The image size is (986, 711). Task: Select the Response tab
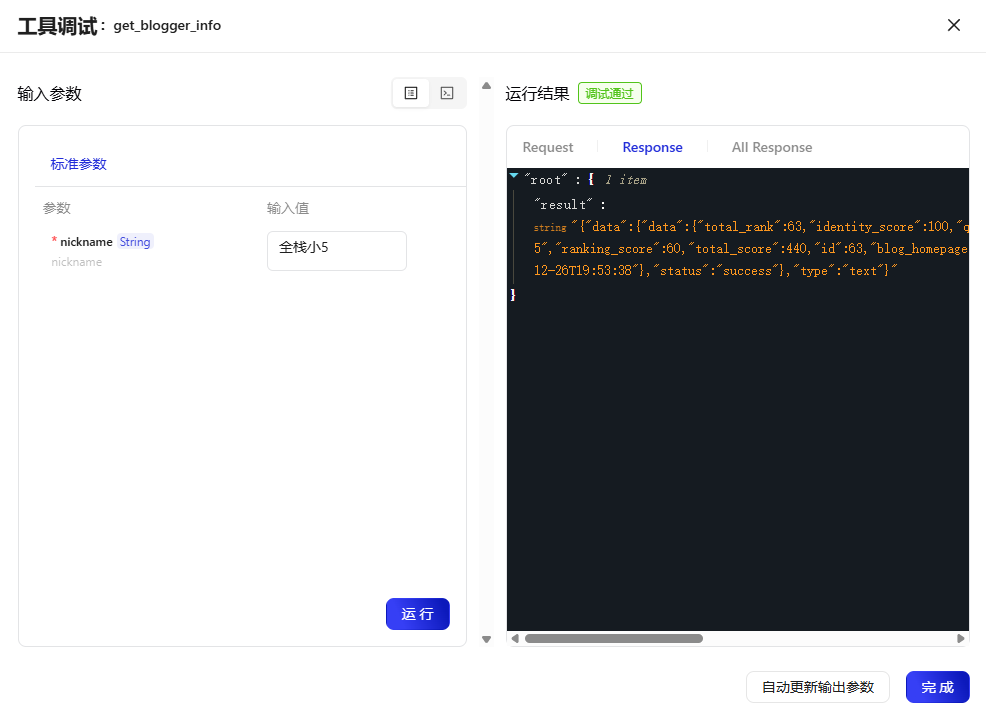[652, 147]
